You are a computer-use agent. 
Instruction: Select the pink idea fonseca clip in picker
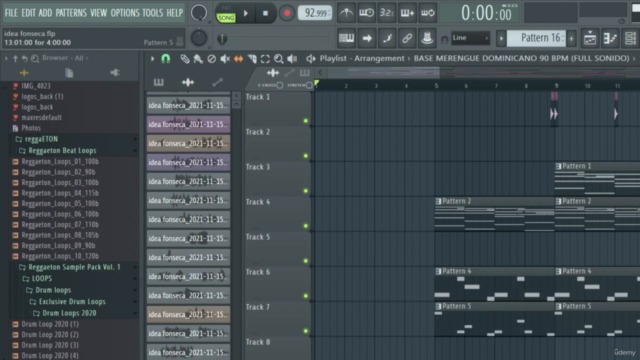tap(188, 124)
